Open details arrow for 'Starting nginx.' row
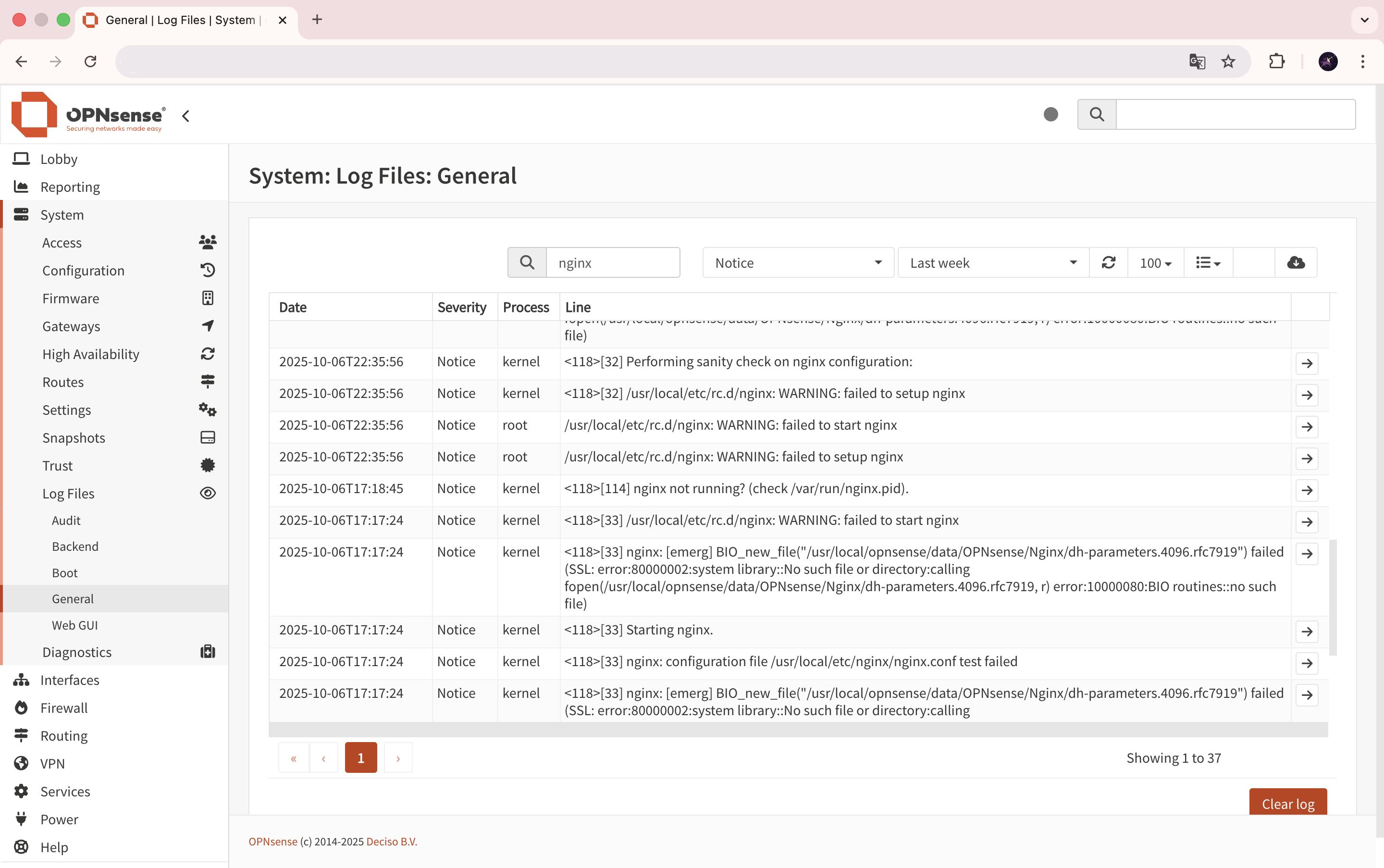 1307,632
